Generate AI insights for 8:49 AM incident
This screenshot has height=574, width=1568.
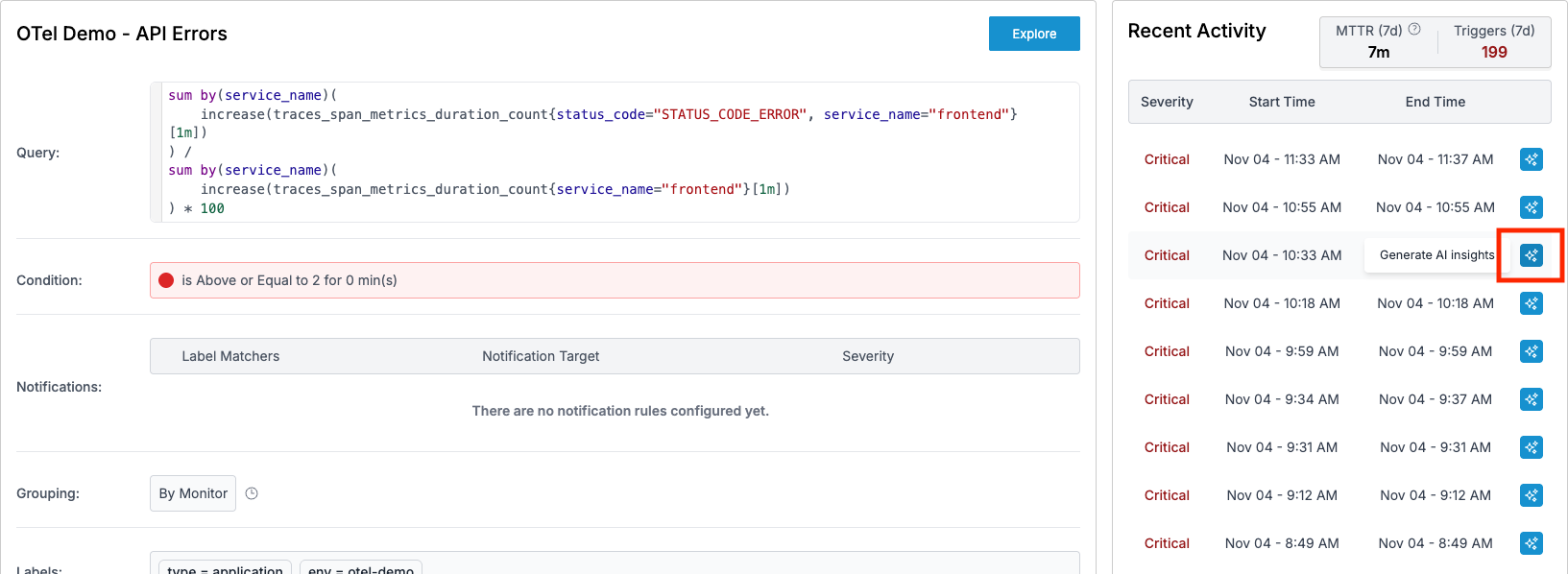[1532, 543]
